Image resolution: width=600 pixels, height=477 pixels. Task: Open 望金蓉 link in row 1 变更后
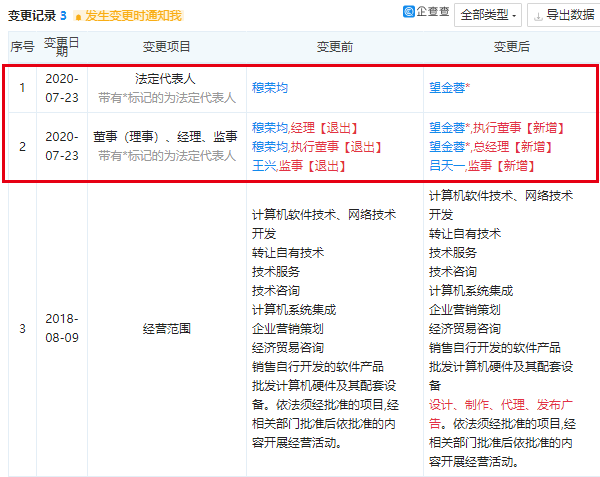tap(447, 88)
